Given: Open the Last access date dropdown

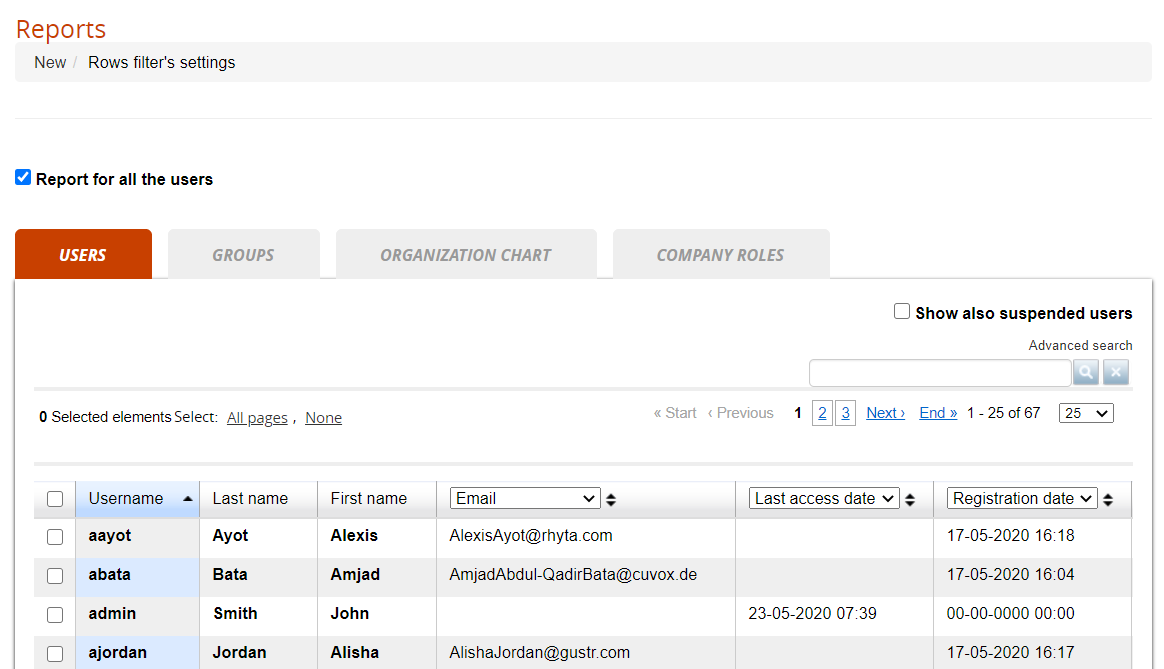Looking at the screenshot, I should click(824, 498).
